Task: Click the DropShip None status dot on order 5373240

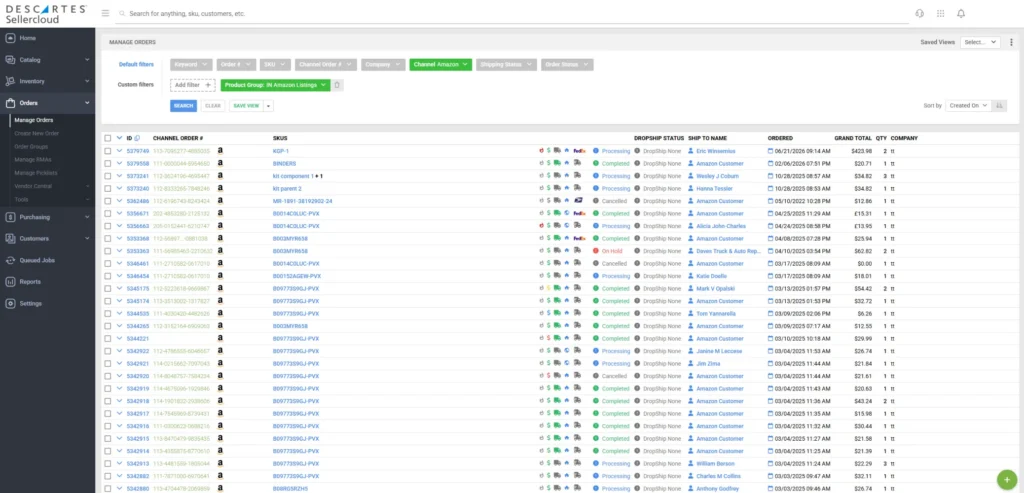Action: [637, 188]
